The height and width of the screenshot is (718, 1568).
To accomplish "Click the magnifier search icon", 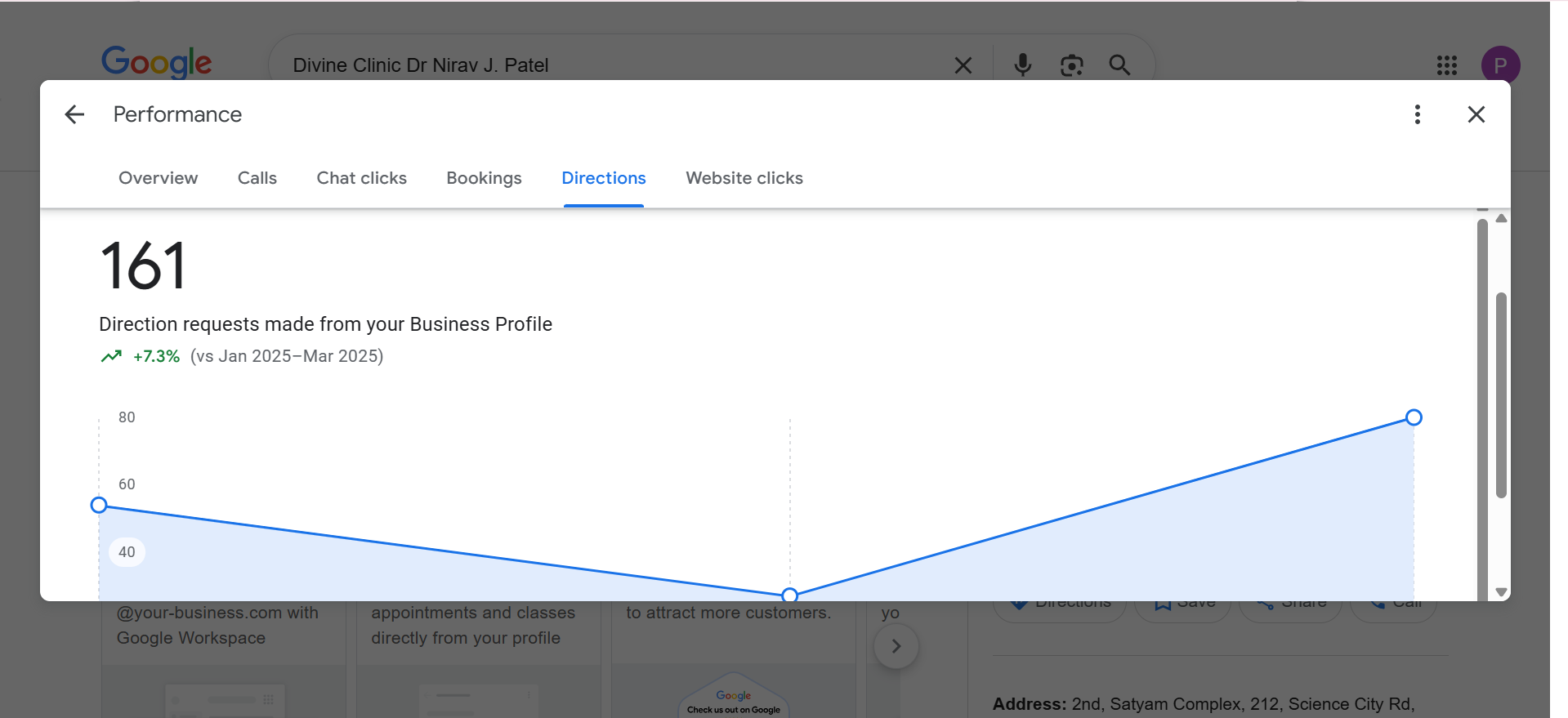I will point(1119,65).
